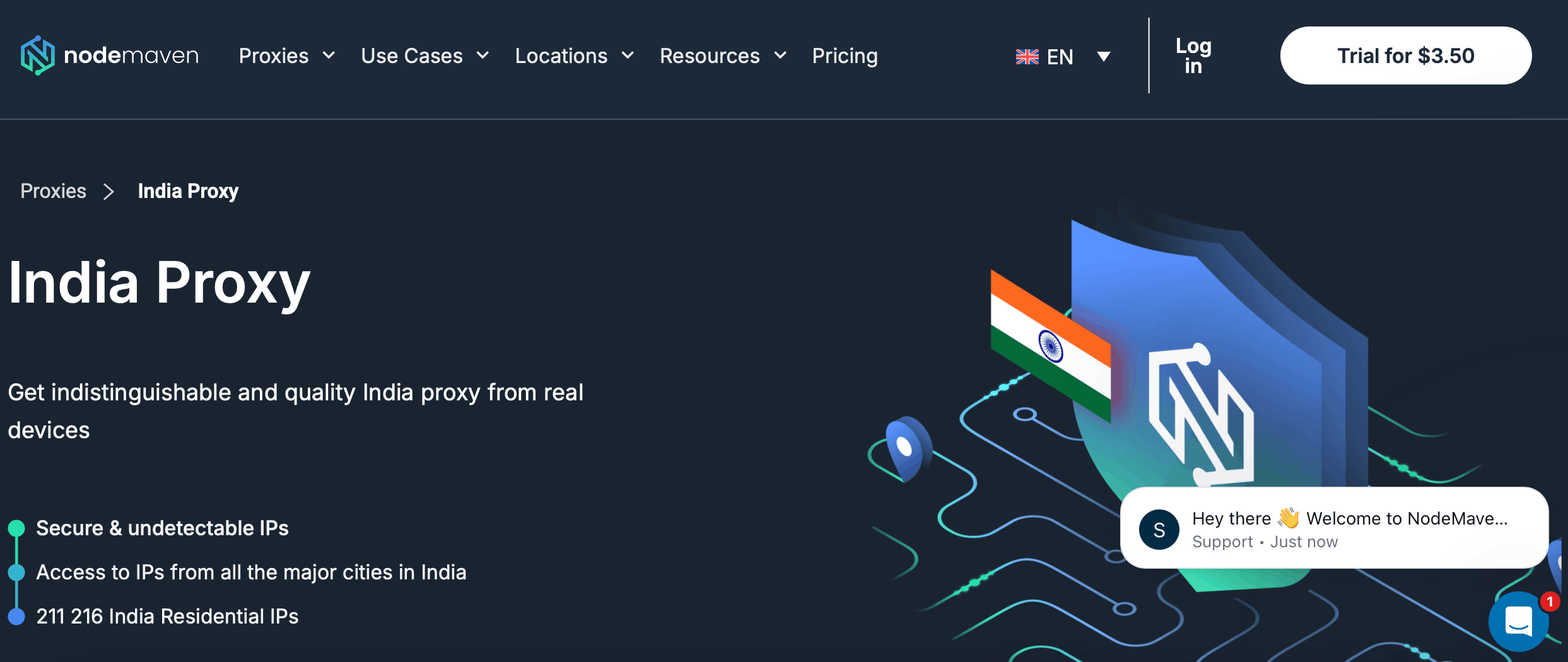1568x662 pixels.
Task: Open the EN language selector
Action: [1065, 55]
